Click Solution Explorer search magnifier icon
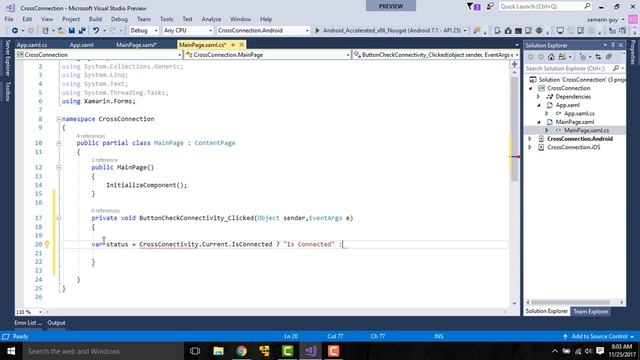640x360 pixels. click(616, 69)
